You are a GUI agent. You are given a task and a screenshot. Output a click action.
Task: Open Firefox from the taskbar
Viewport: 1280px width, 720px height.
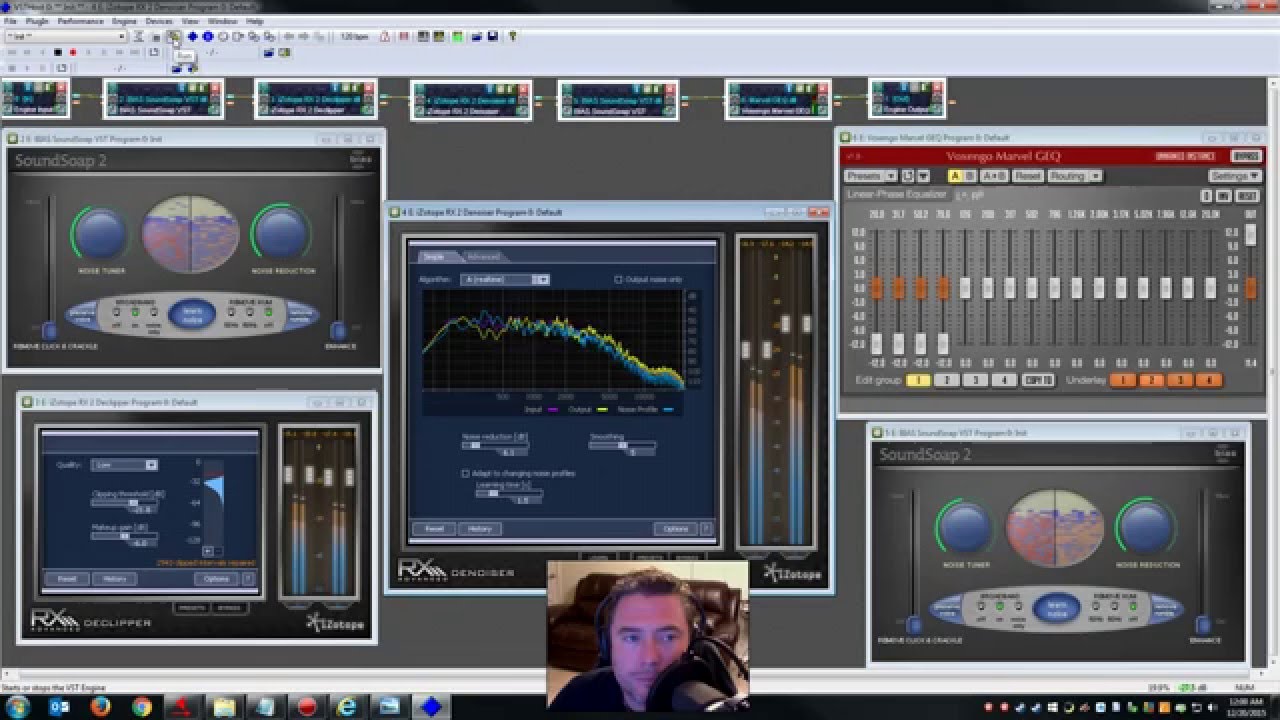[100, 706]
